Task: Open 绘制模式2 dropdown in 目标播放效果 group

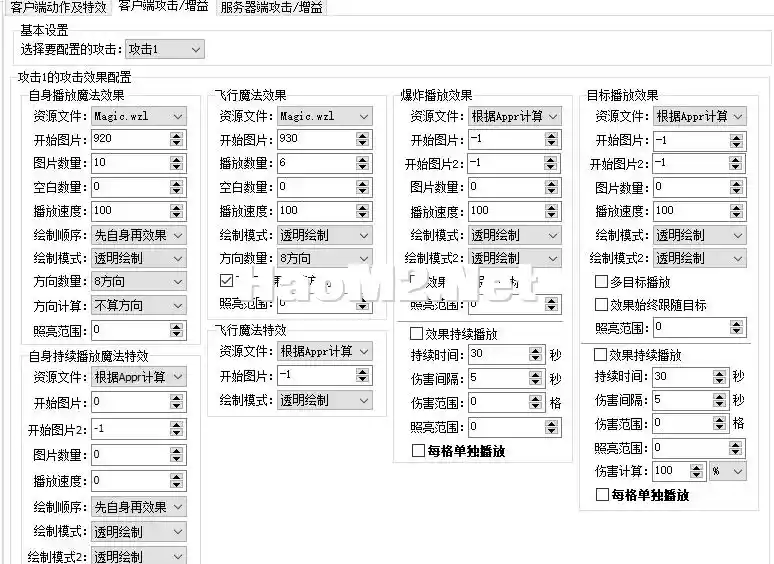Action: coord(699,258)
